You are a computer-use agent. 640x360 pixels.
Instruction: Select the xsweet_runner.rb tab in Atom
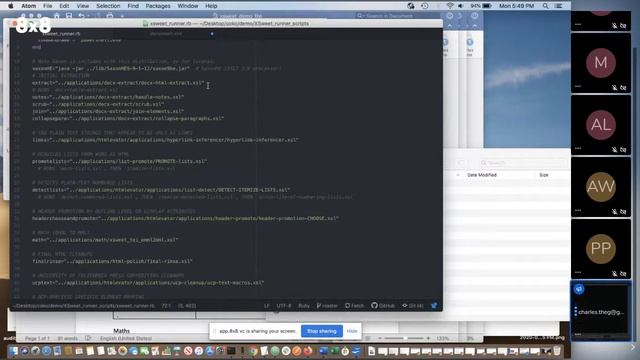coord(61,34)
